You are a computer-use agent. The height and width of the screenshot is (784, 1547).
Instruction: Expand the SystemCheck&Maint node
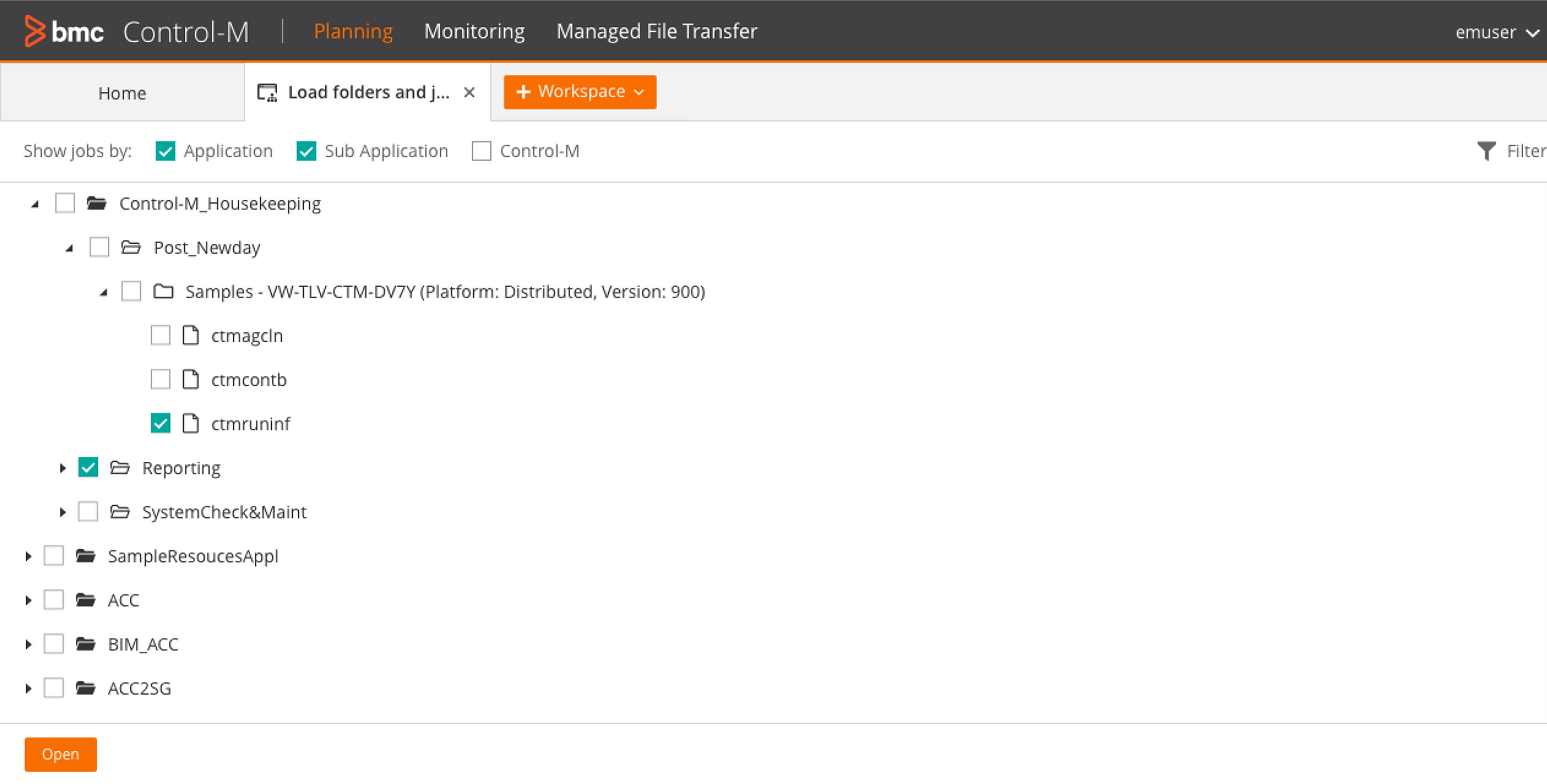pos(62,512)
